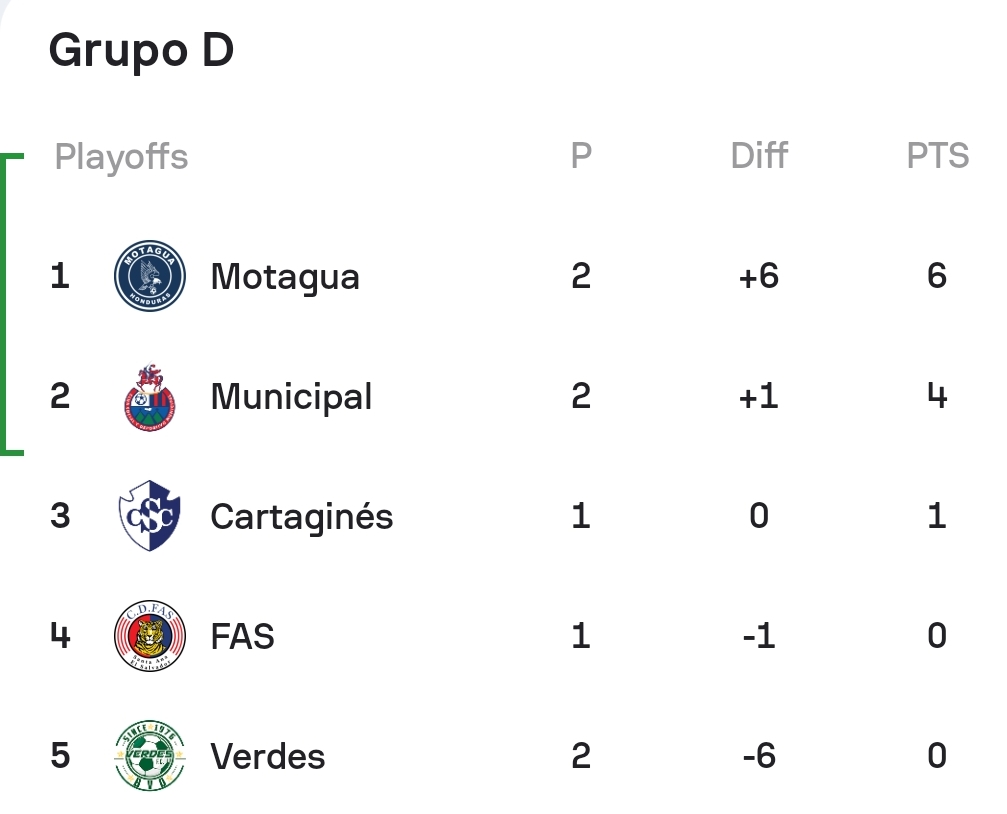Click the Grupo D heading
Viewport: 1007px width, 814px height.
coord(141,50)
